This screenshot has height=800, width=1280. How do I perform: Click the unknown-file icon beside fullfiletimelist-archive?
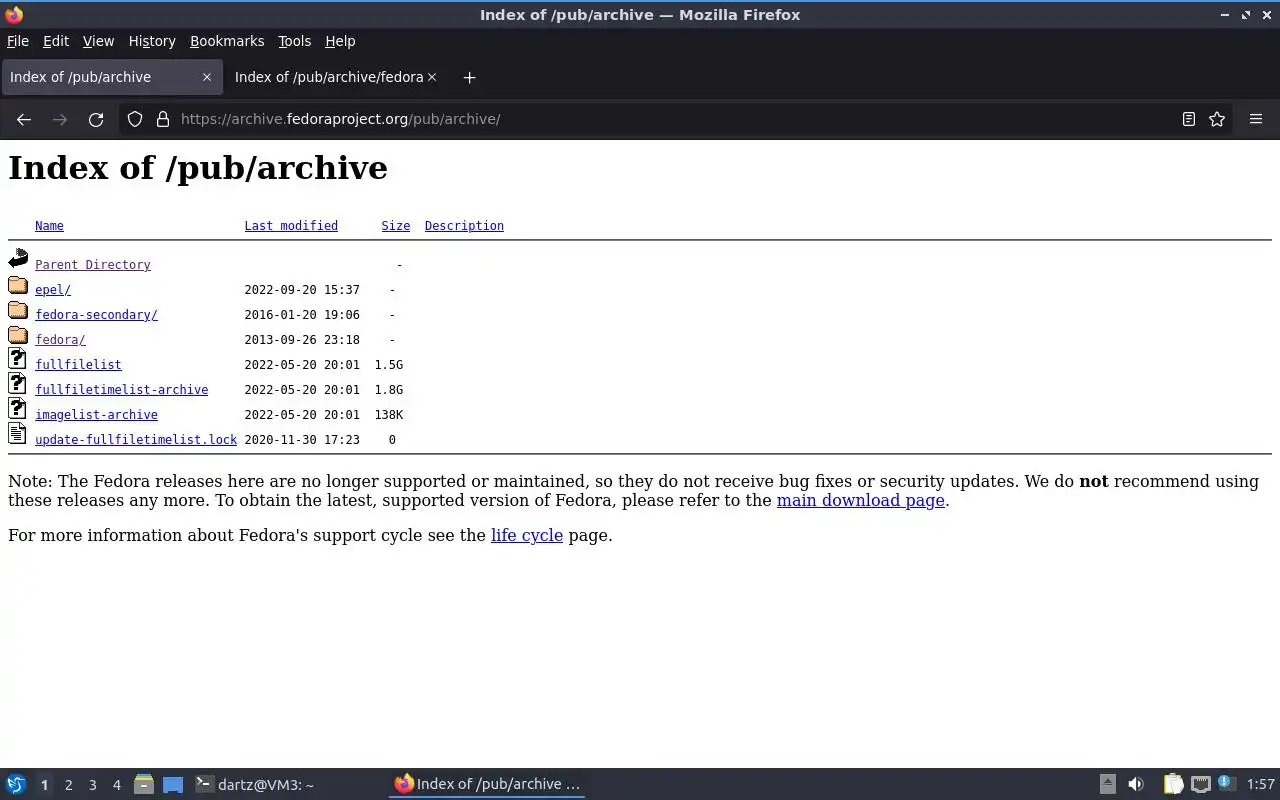pos(18,384)
